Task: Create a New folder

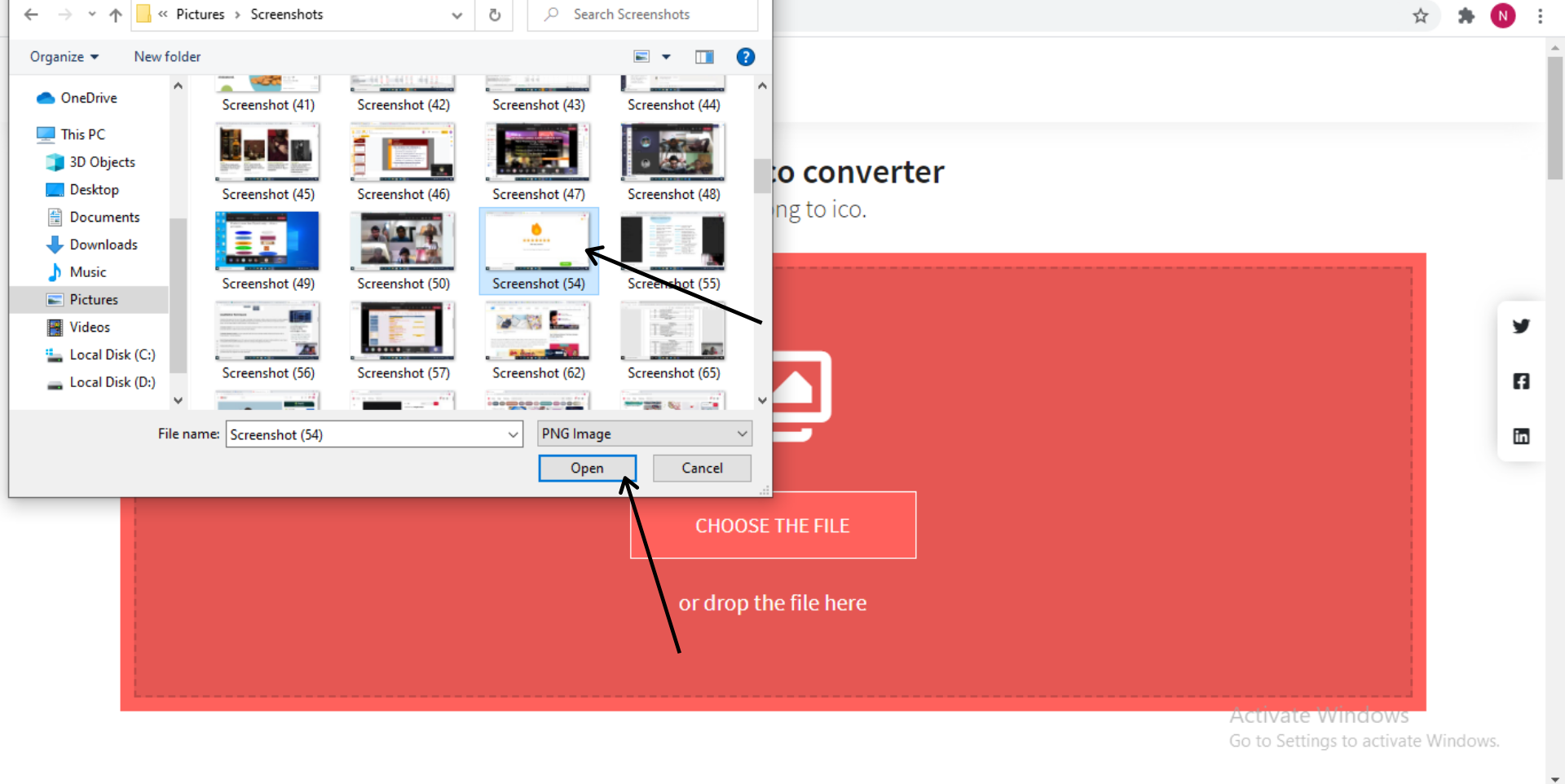Action: click(166, 56)
